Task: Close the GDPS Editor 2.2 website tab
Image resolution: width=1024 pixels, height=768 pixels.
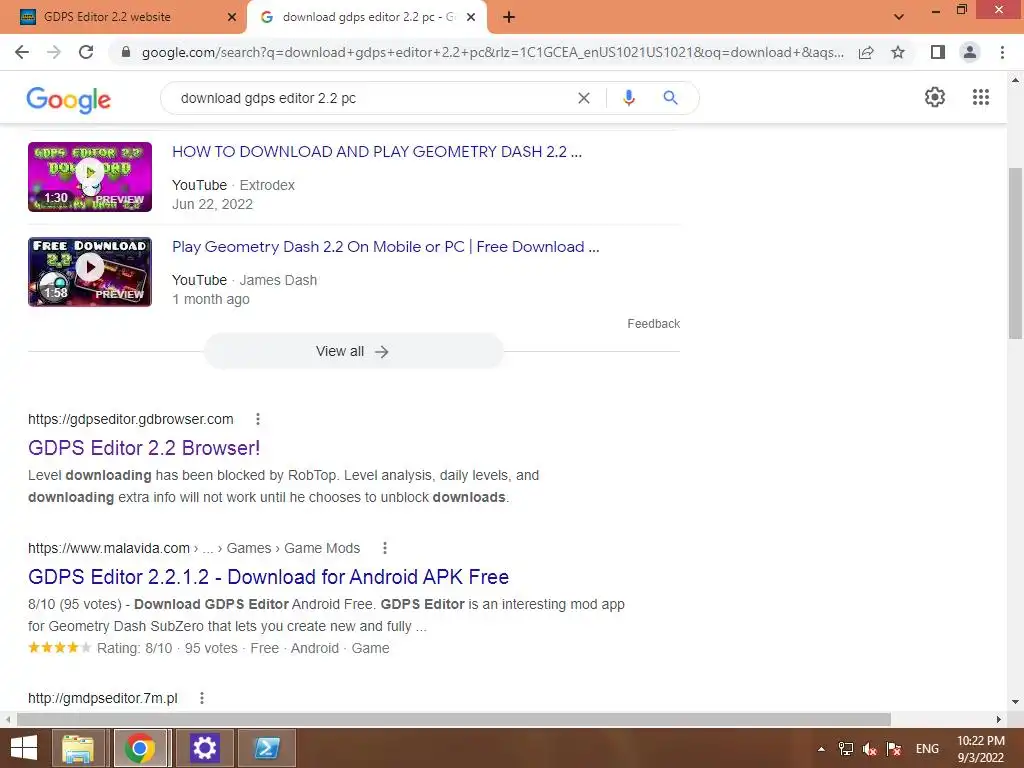Action: [x=232, y=17]
